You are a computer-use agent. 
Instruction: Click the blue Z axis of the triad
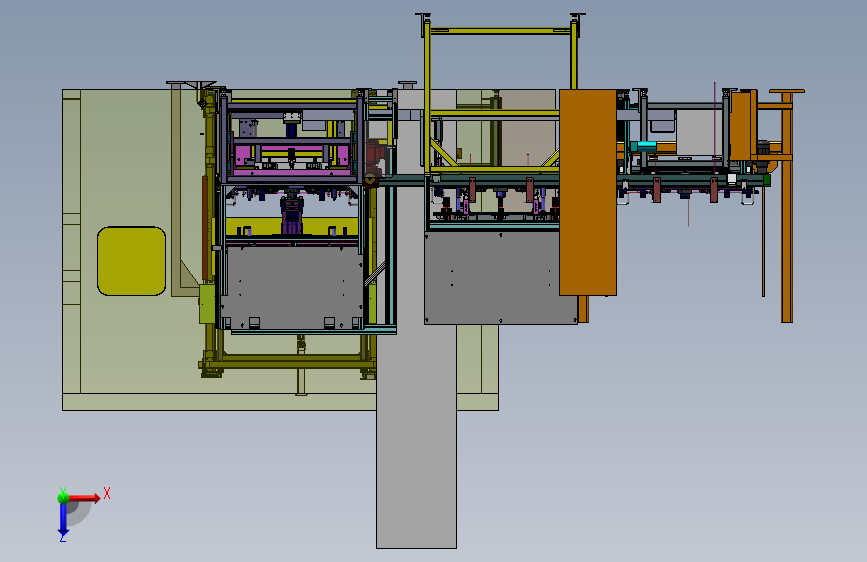pos(63,519)
